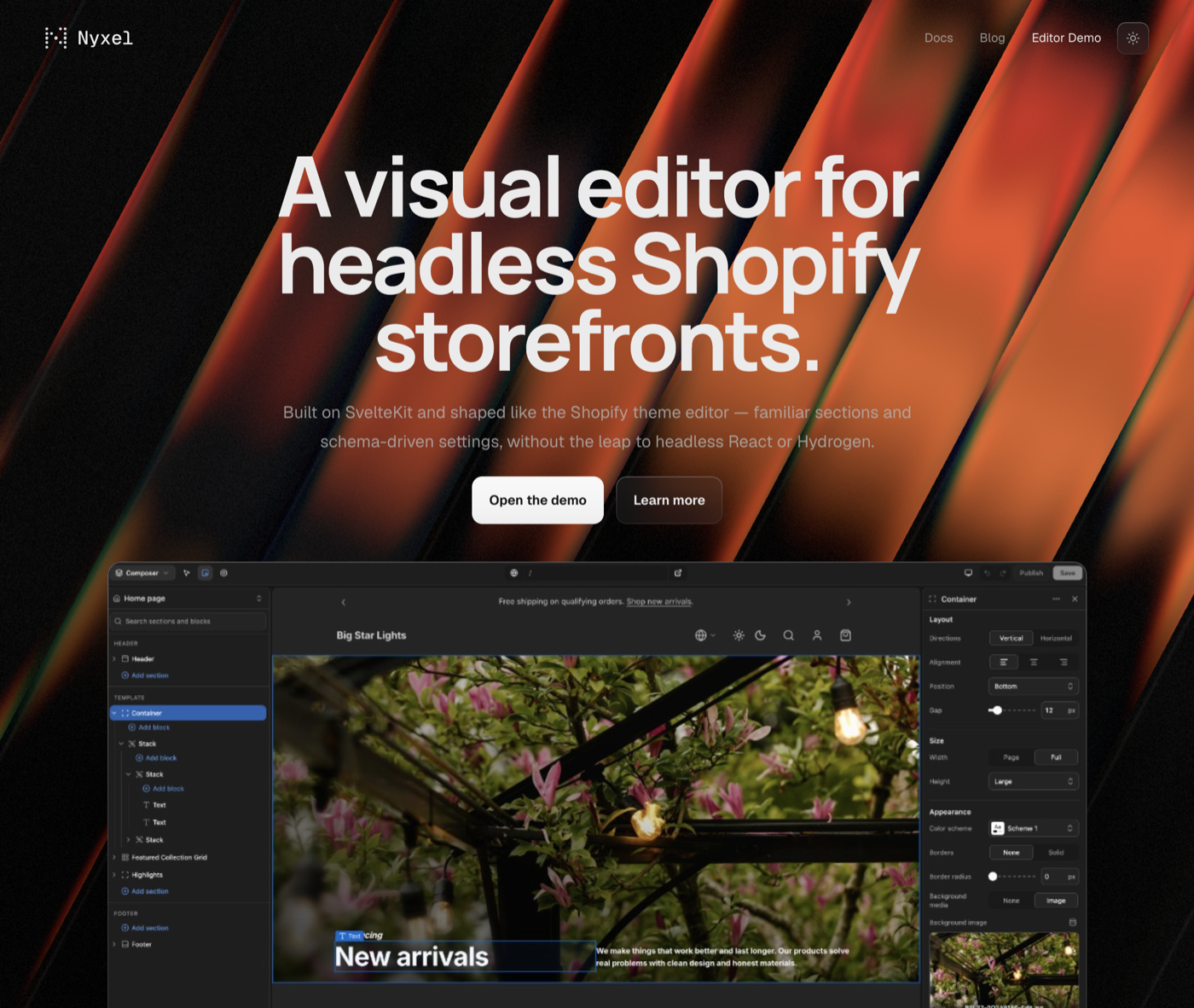
Task: Select the Container row in the tree
Action: point(188,713)
